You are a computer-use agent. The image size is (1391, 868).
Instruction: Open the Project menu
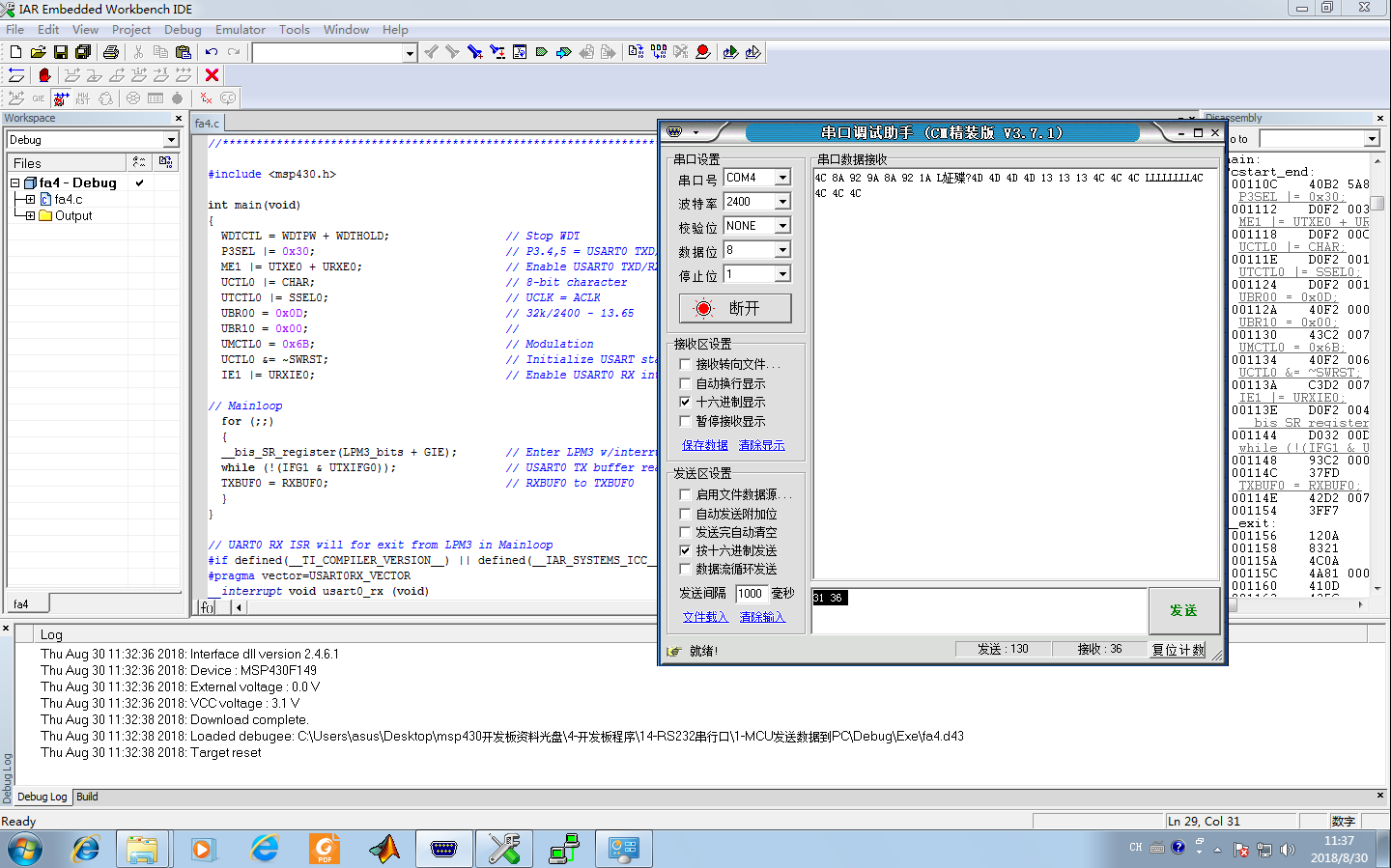[x=130, y=30]
